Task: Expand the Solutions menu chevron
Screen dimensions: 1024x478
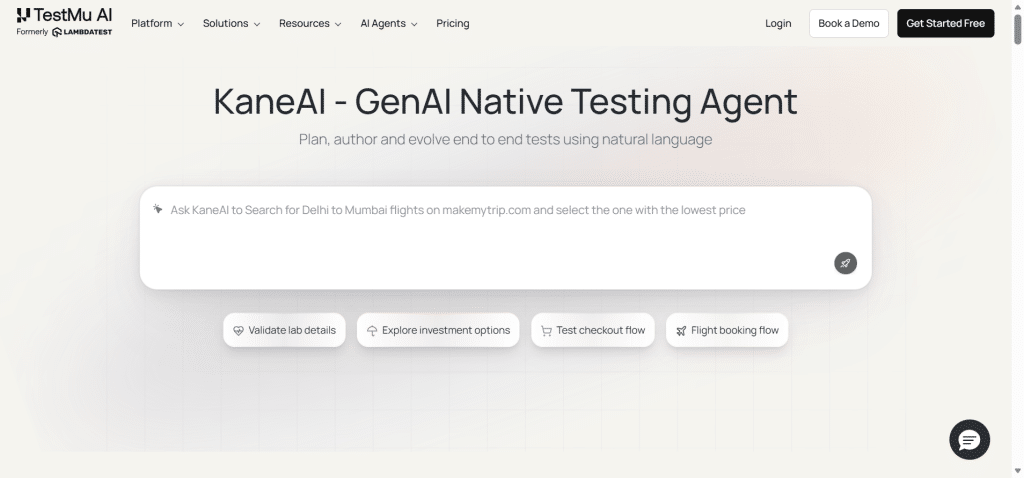Action: tap(257, 24)
